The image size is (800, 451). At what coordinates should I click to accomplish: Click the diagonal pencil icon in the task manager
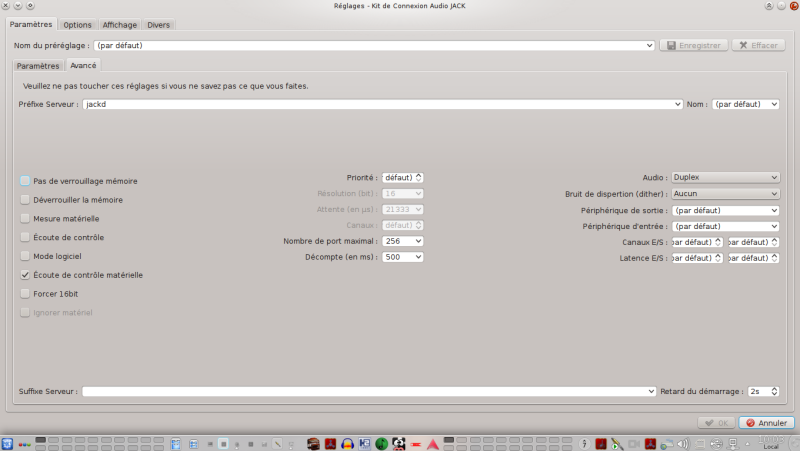[277, 444]
